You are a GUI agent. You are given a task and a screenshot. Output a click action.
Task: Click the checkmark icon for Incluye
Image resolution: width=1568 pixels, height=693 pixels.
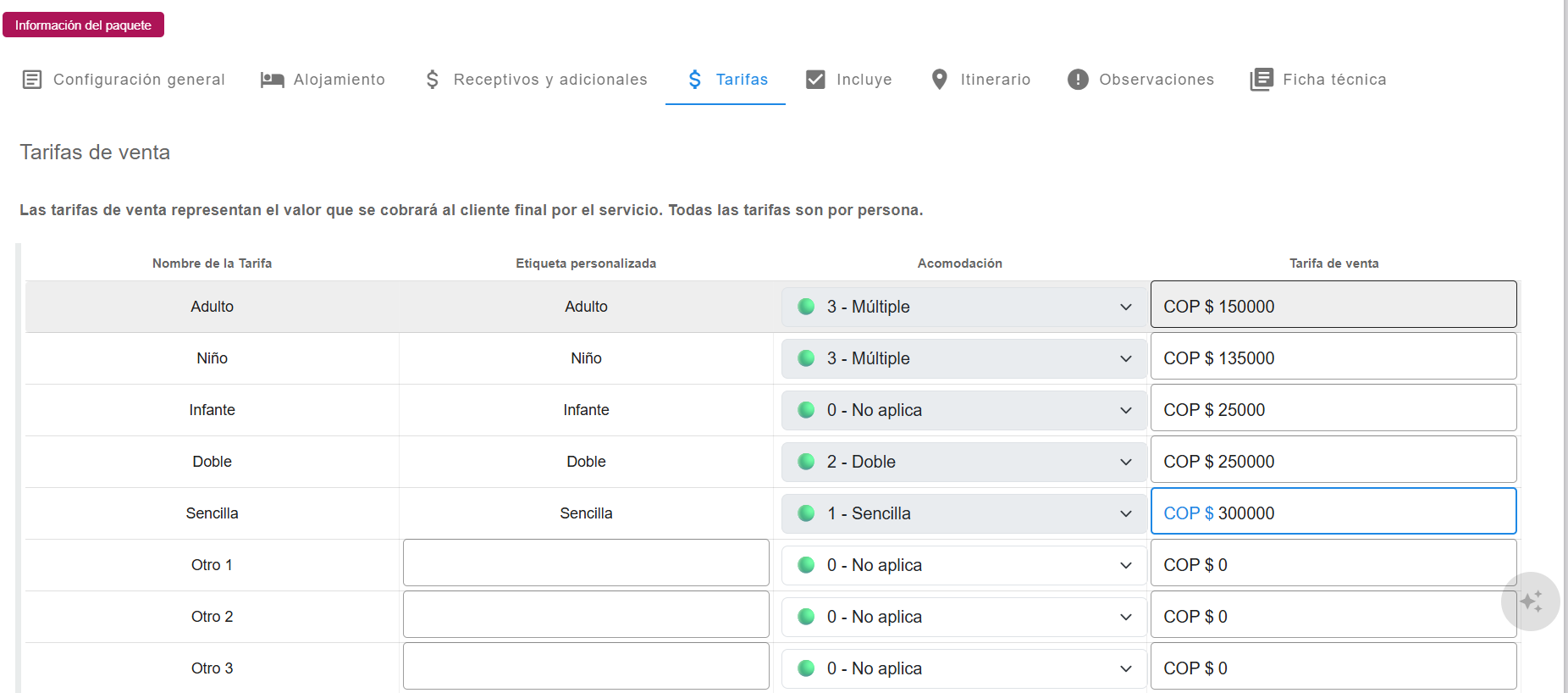tap(815, 80)
